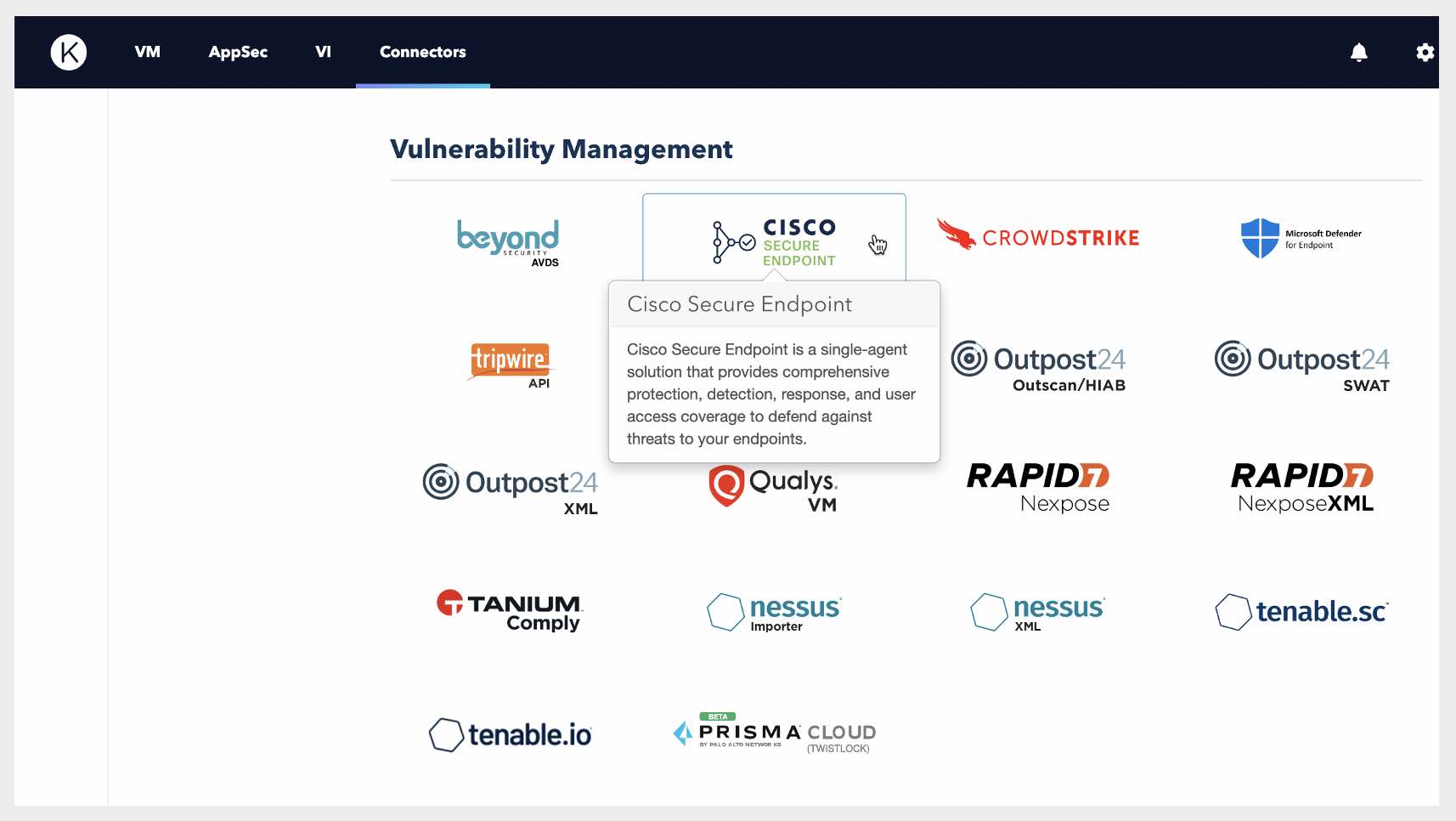Select the Outpost24 Outscan/HIAB connector
The height and width of the screenshot is (821, 1456).
click(1038, 365)
